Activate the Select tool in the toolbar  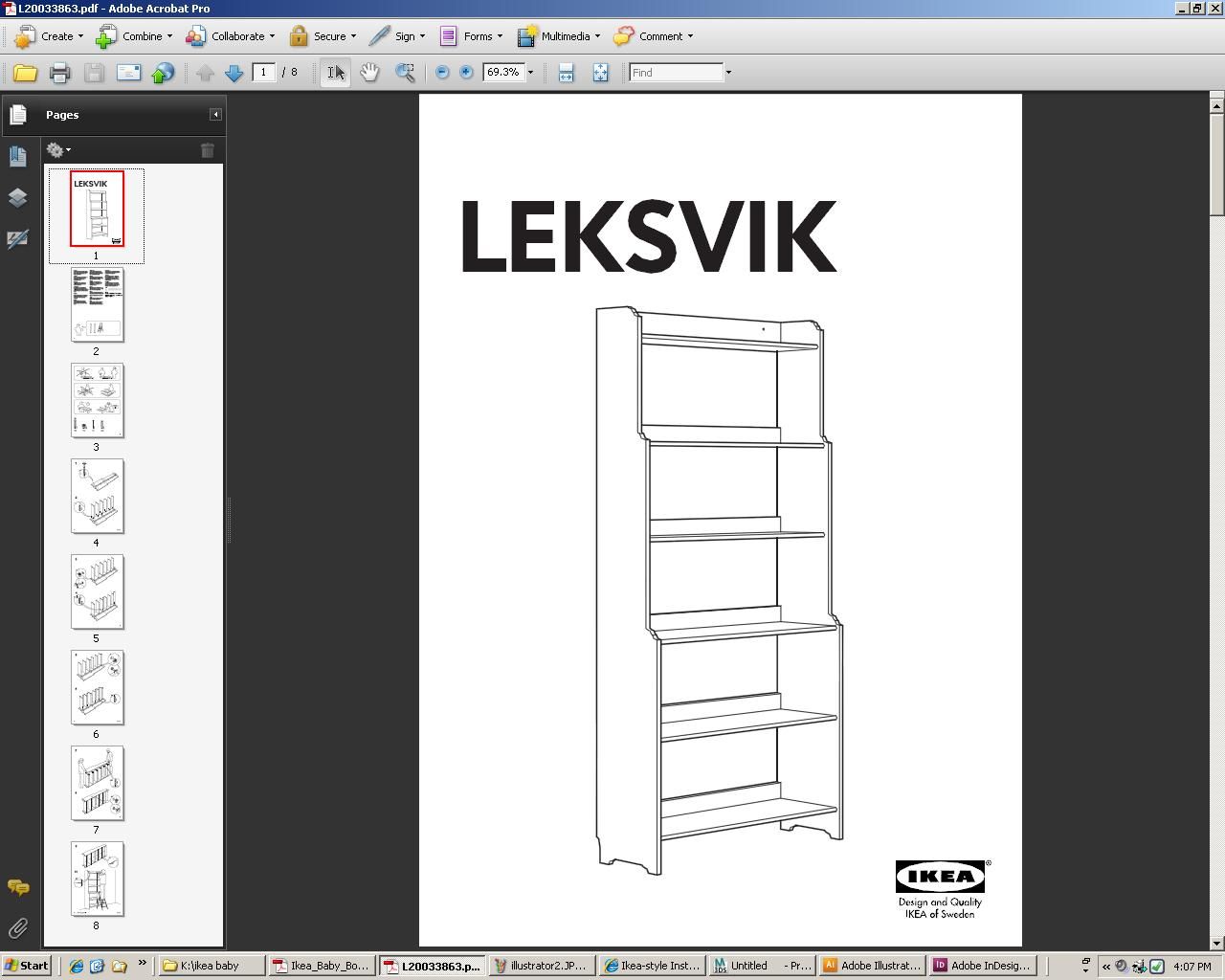pyautogui.click(x=334, y=72)
